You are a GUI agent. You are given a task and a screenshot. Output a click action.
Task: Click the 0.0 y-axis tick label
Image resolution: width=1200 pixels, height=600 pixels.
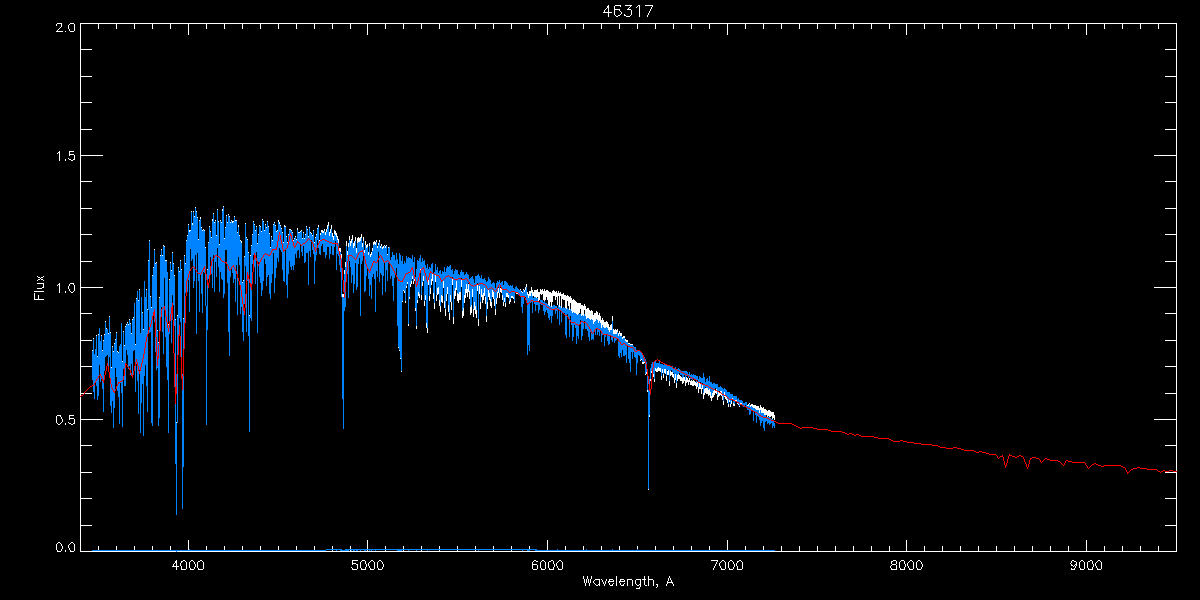(x=65, y=547)
